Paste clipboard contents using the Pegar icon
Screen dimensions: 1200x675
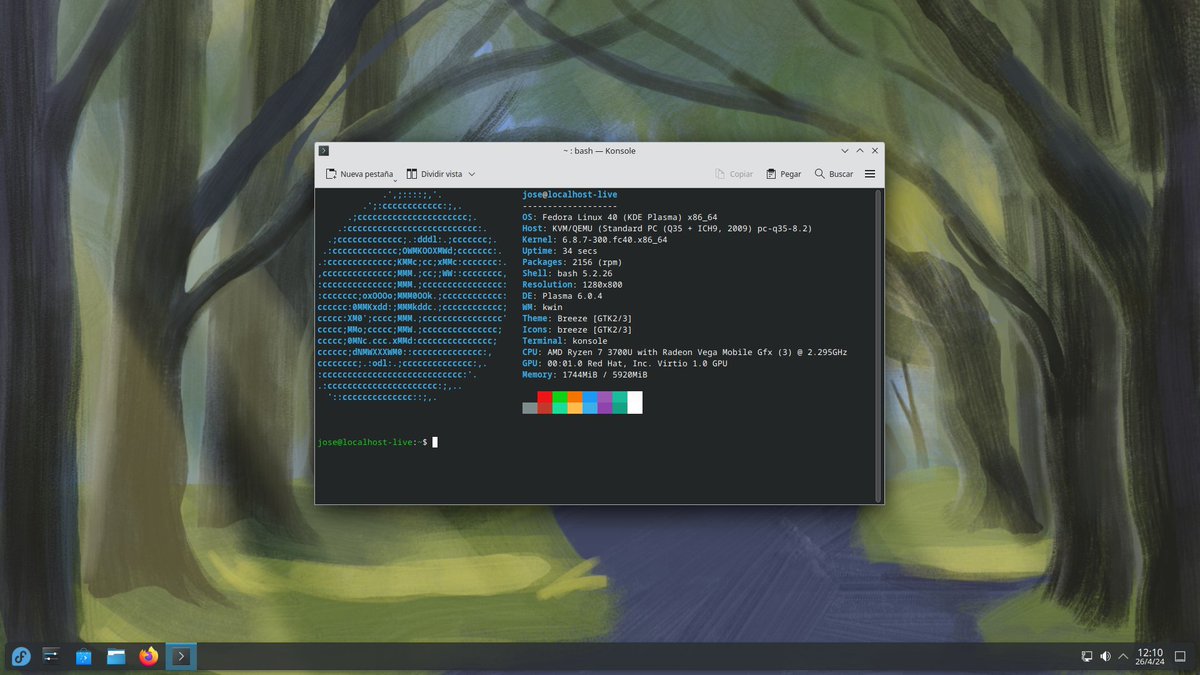point(783,173)
